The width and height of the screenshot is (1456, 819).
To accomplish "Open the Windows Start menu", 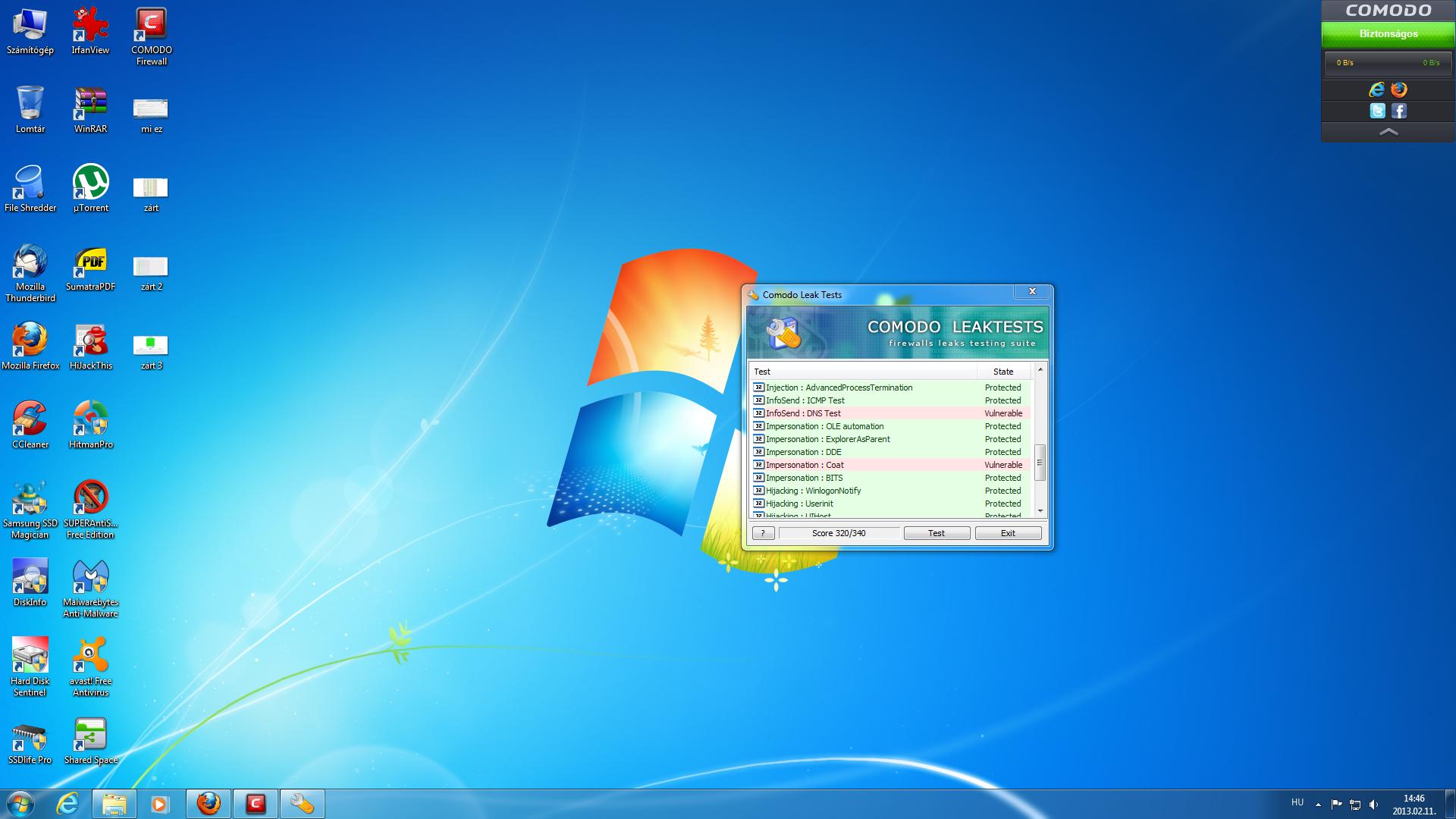I will click(20, 804).
